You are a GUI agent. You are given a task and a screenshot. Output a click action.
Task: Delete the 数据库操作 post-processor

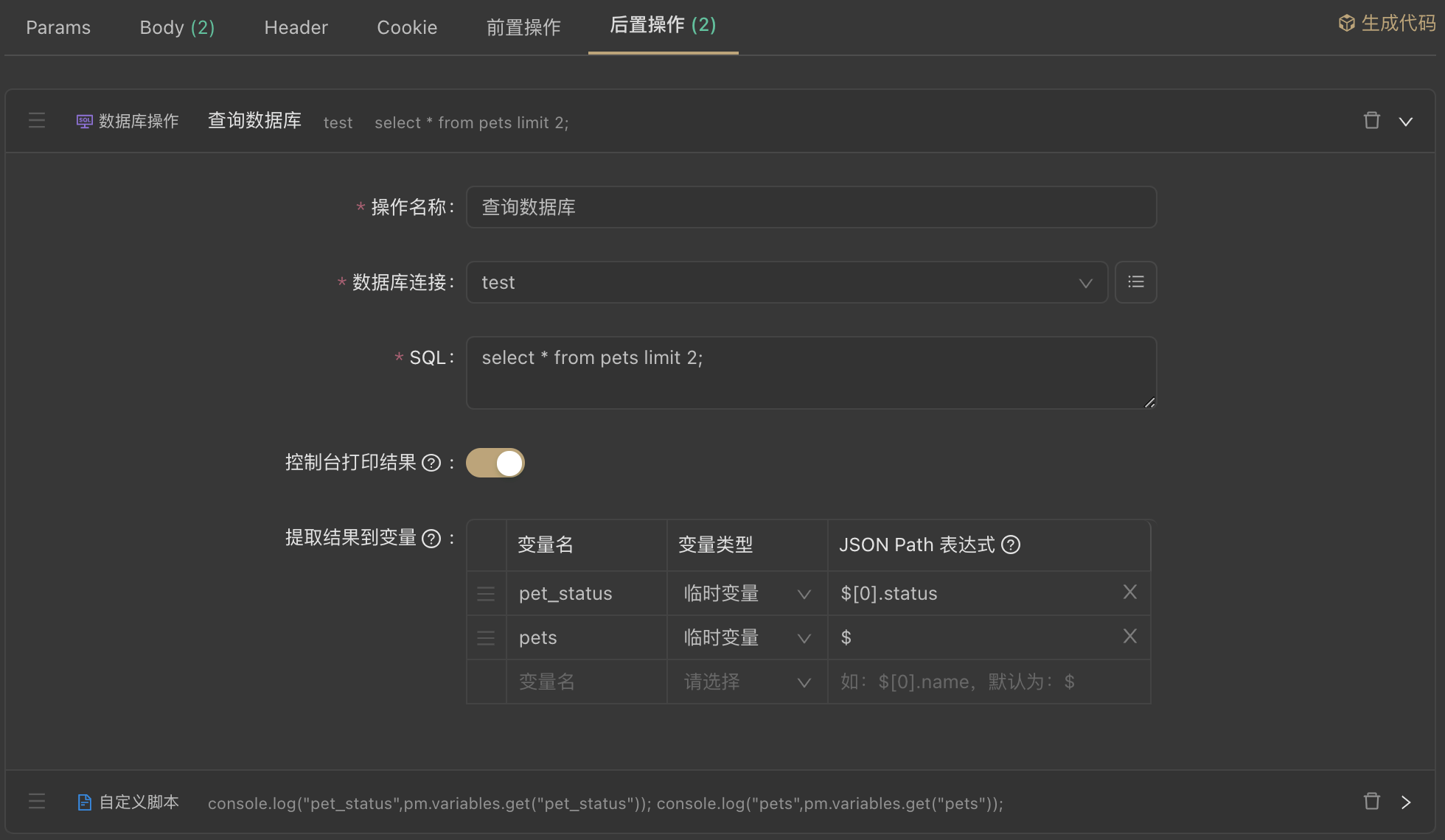1371,121
